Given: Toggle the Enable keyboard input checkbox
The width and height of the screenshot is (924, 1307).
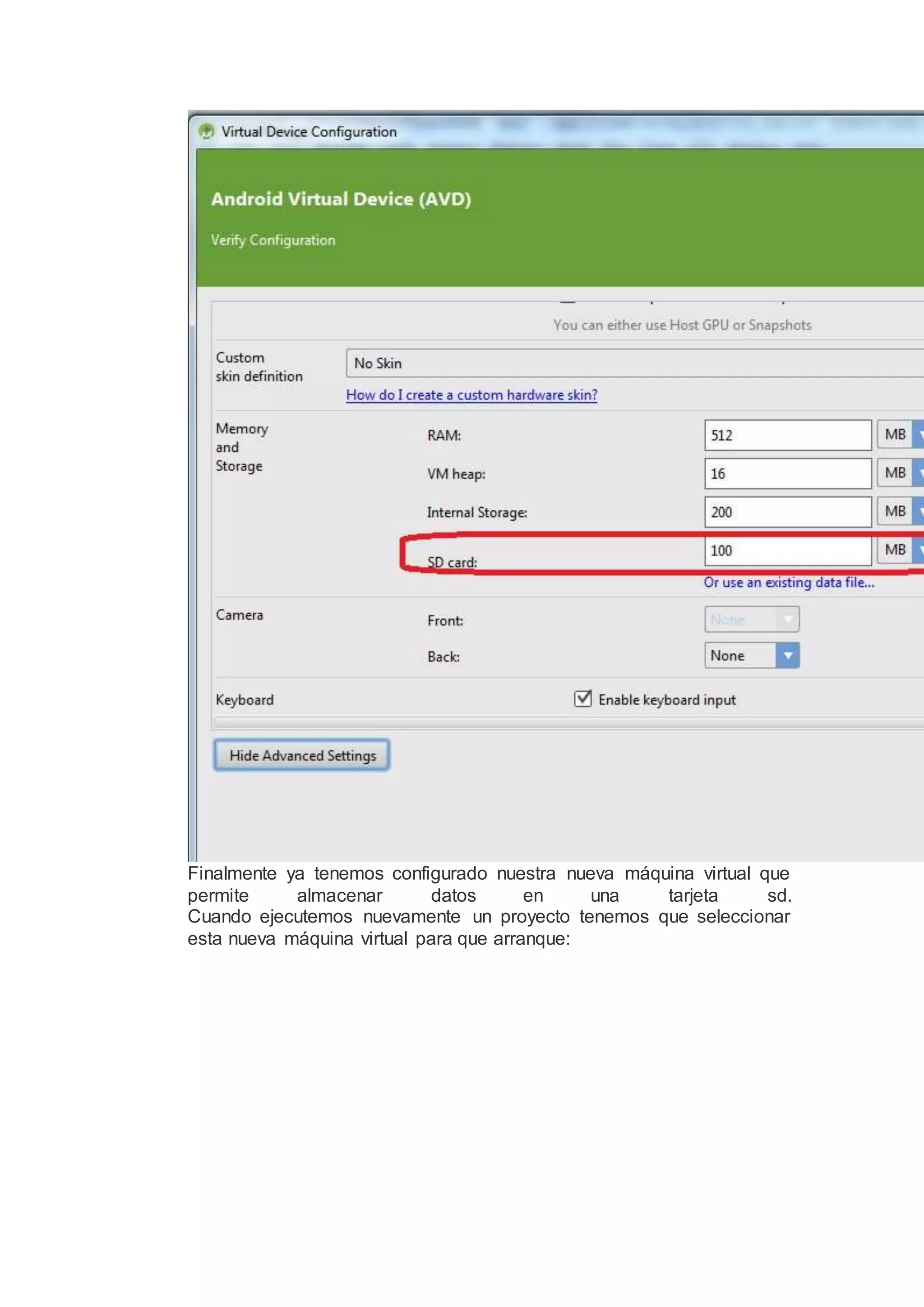Looking at the screenshot, I should [x=582, y=699].
